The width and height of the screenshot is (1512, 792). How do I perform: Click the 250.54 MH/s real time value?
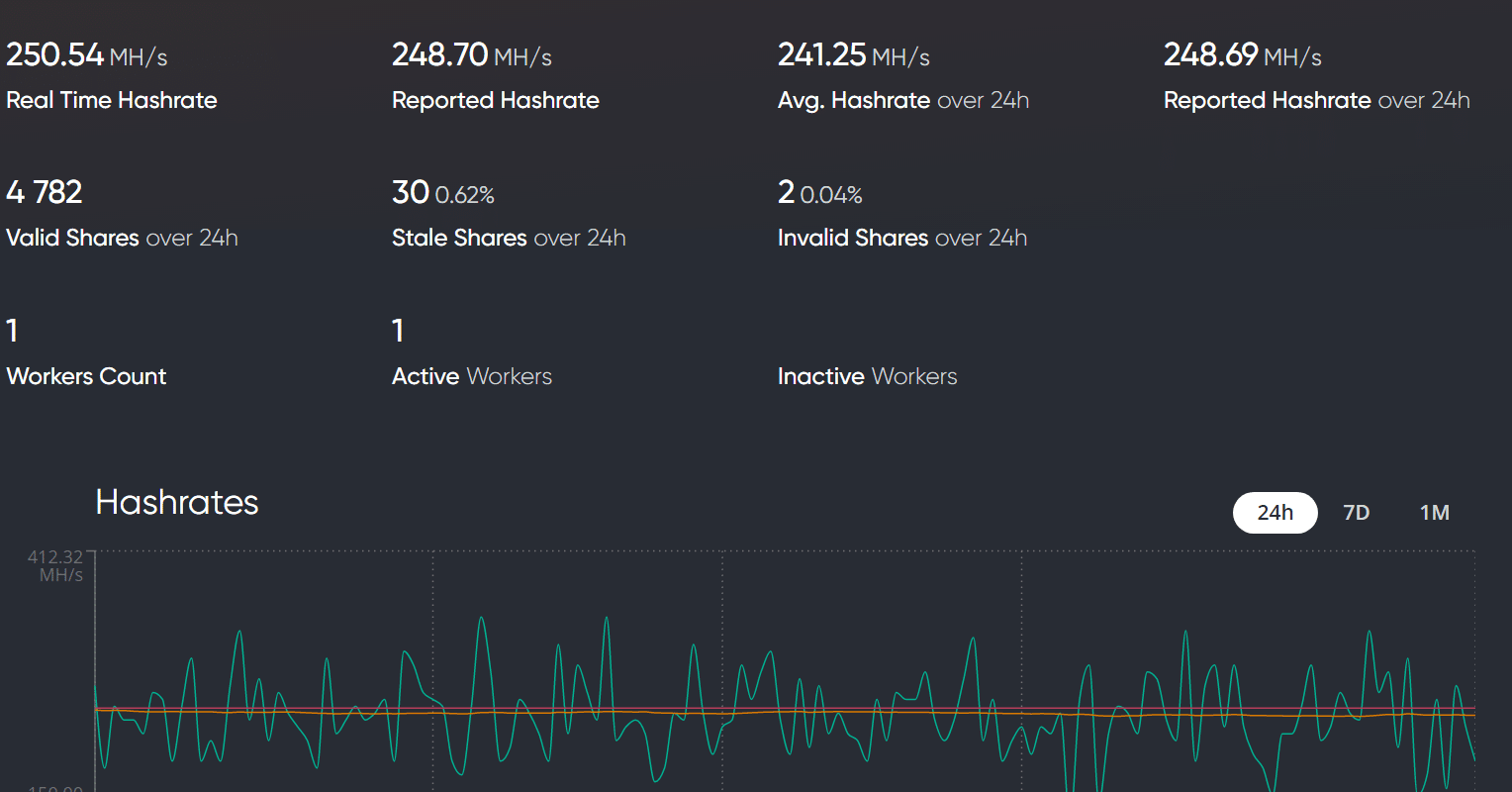(87, 55)
